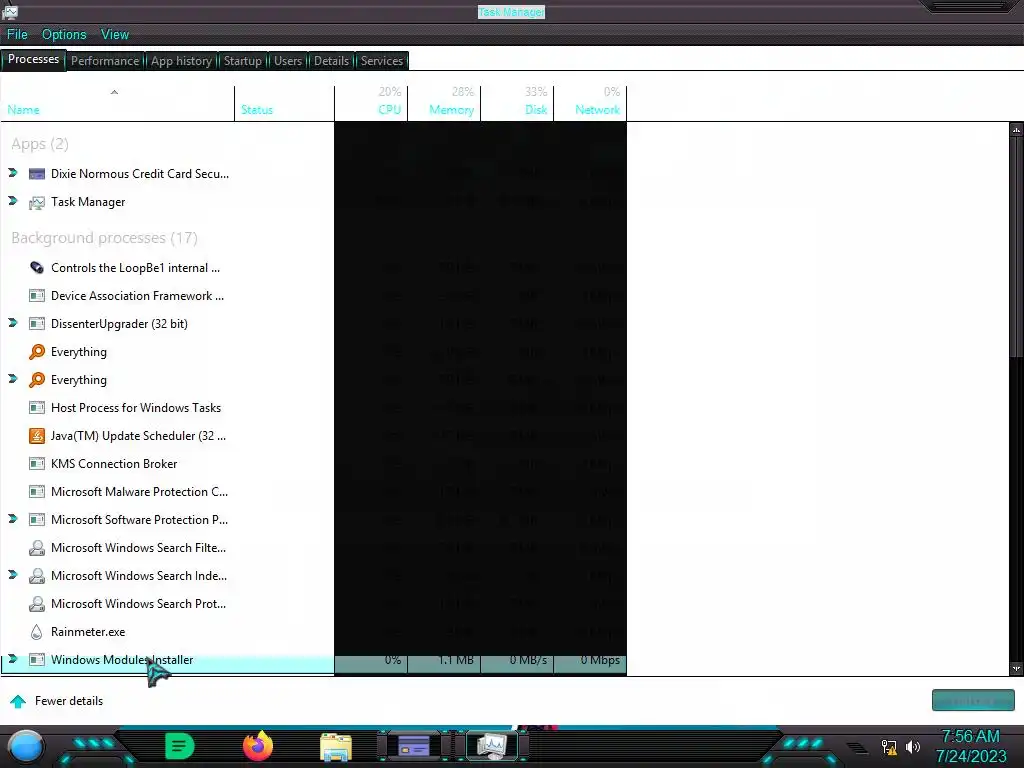Sort by the Memory column header
The width and height of the screenshot is (1024, 768).
[x=444, y=103]
